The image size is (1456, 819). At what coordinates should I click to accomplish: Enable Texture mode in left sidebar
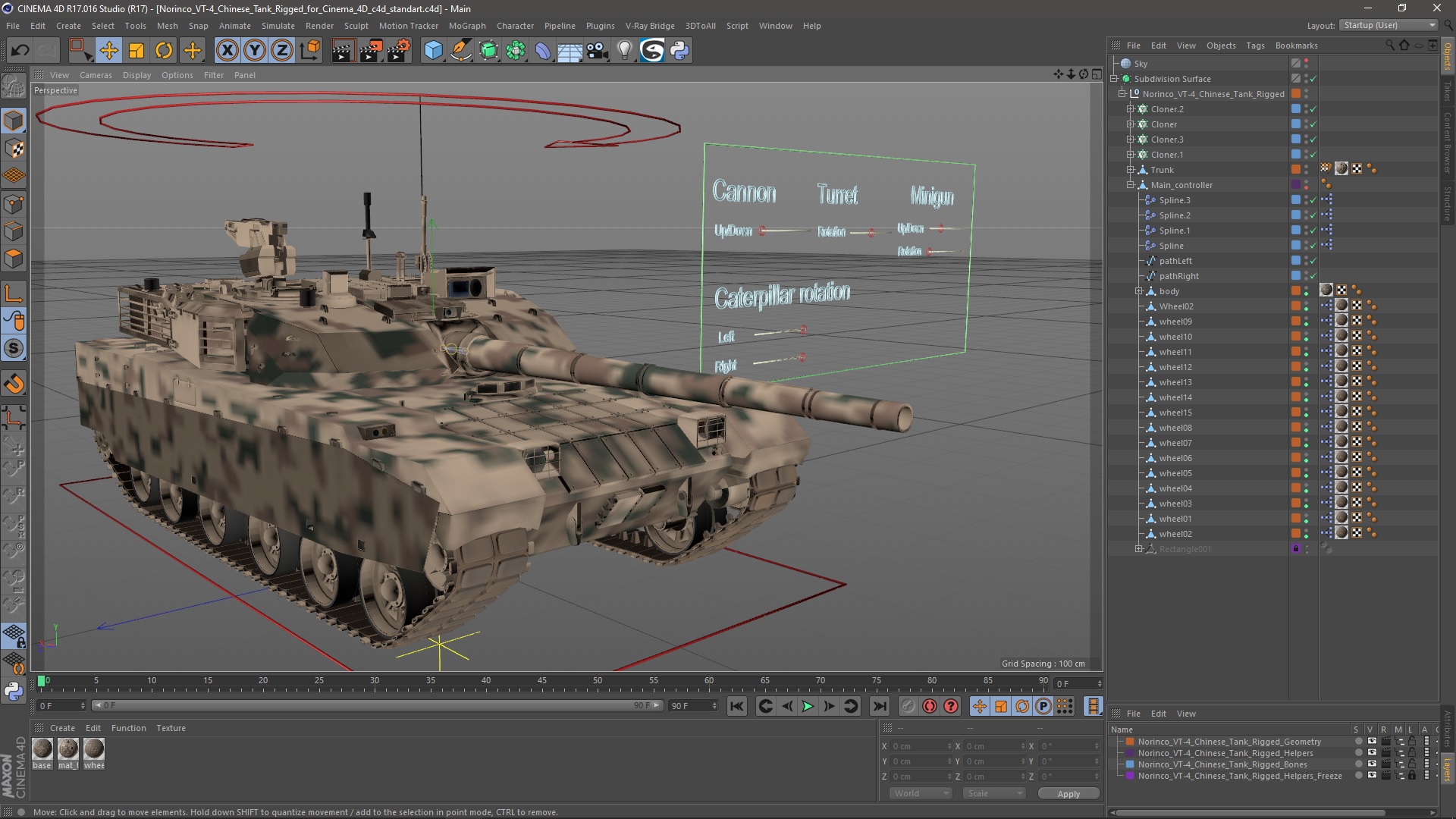14,149
